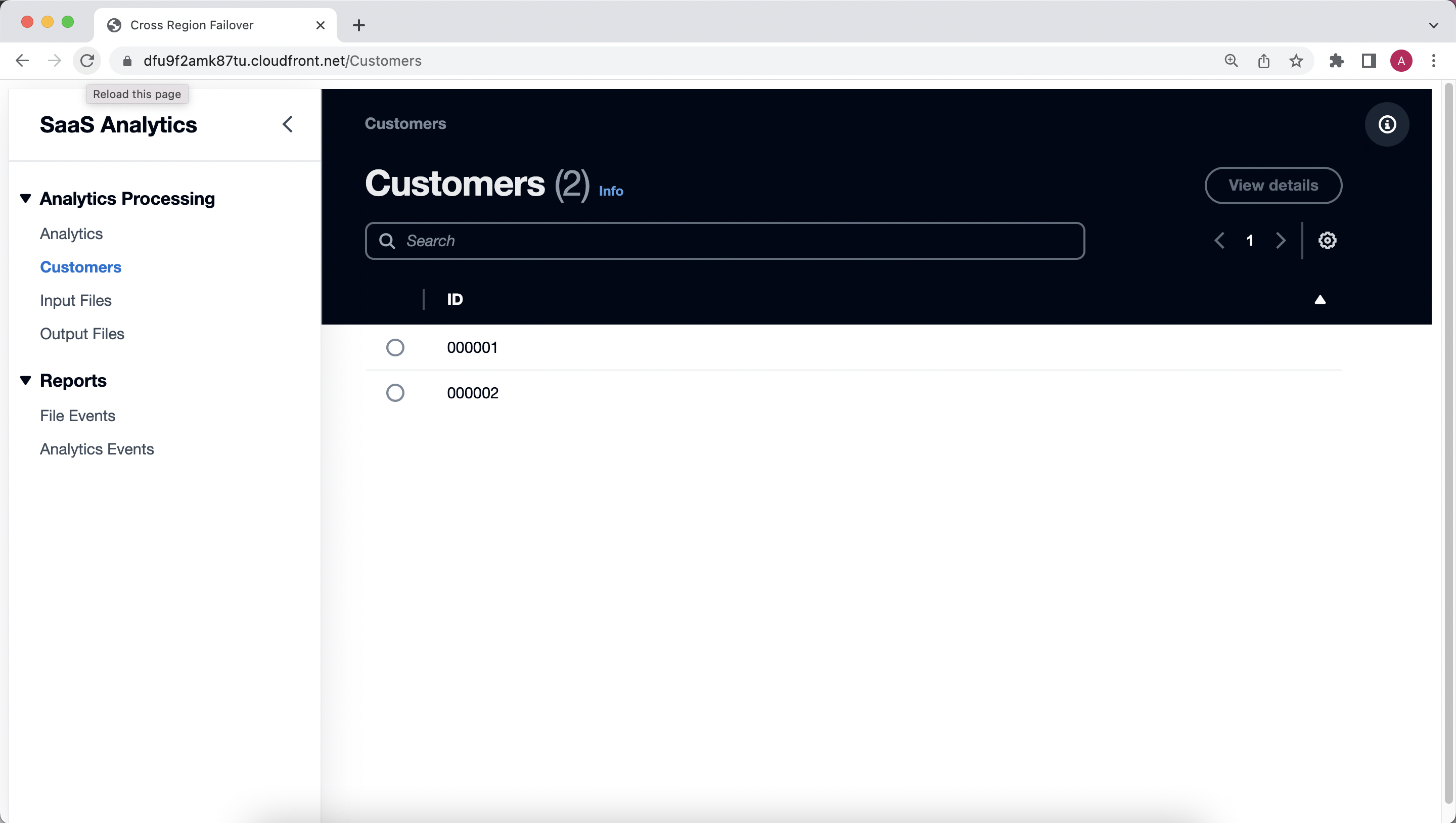This screenshot has height=823, width=1456.
Task: Select customer 000002 radio button
Action: tap(395, 392)
